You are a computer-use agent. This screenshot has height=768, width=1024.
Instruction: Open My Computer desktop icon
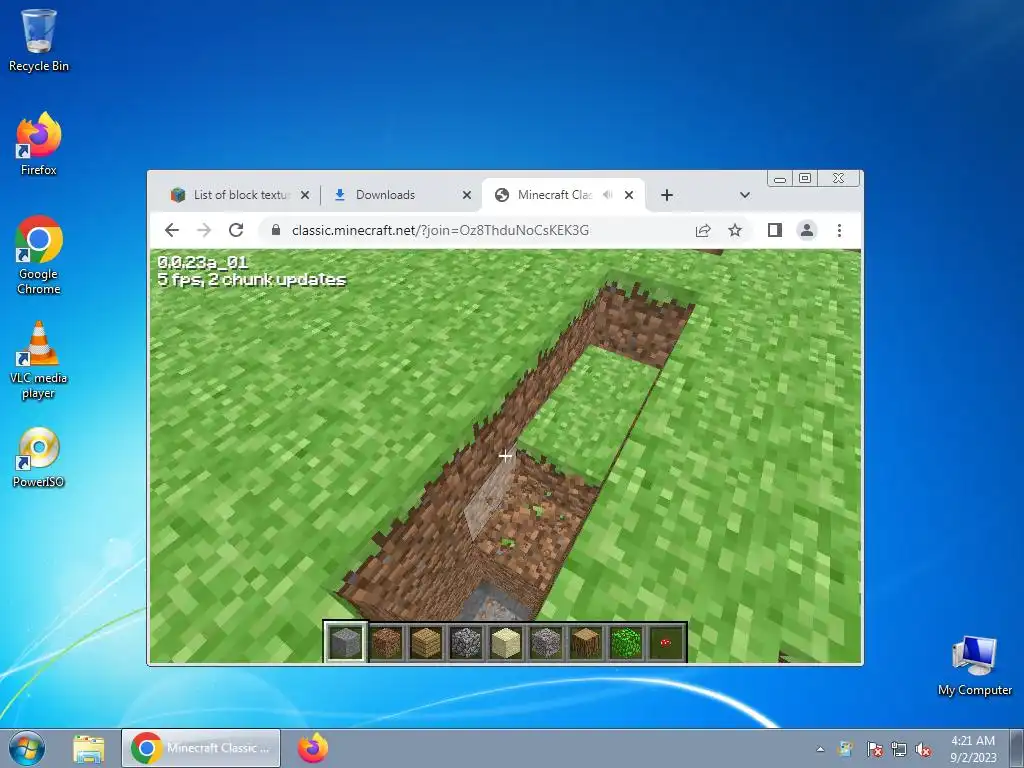click(974, 666)
